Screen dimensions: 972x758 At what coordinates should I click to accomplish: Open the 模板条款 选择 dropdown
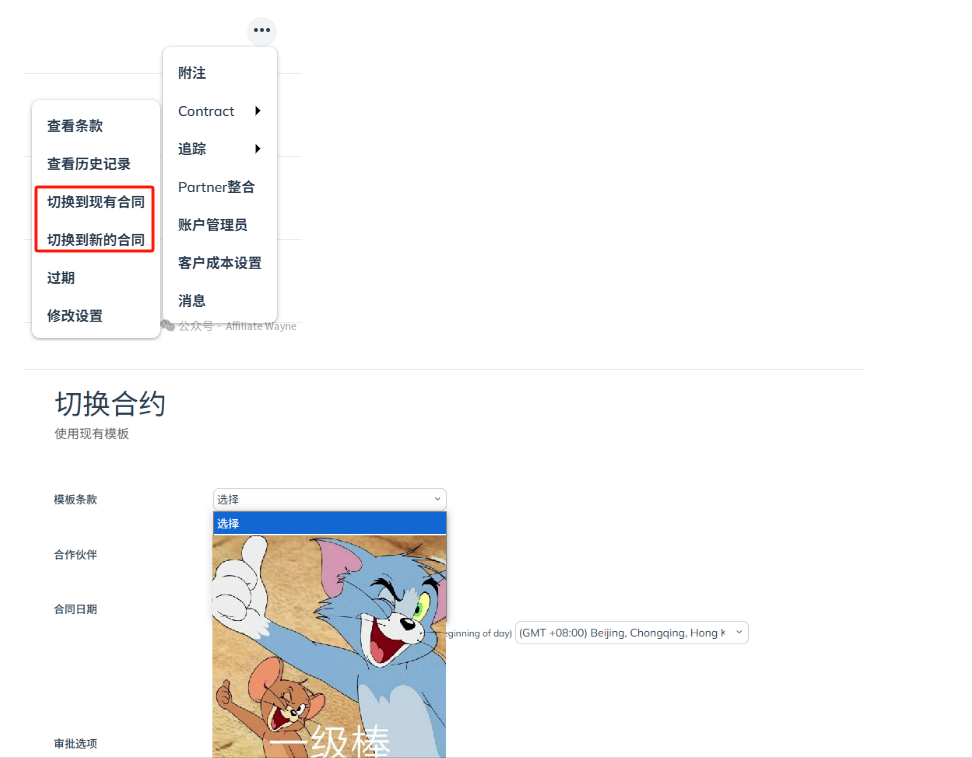330,499
